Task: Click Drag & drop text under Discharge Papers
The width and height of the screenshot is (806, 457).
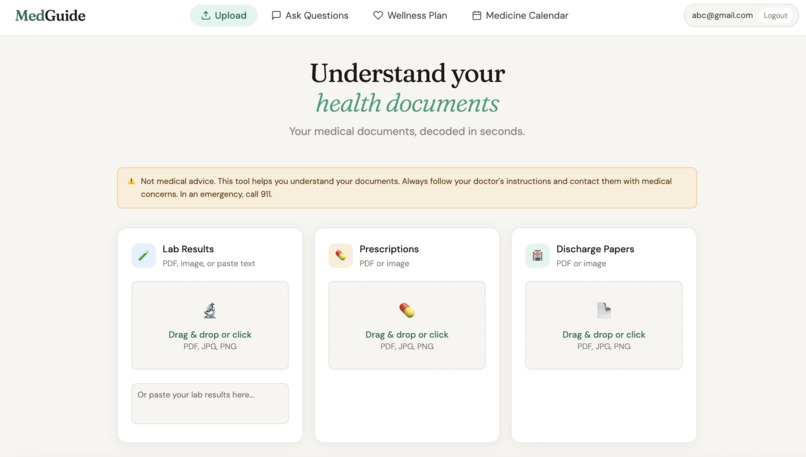Action: pyautogui.click(x=604, y=334)
